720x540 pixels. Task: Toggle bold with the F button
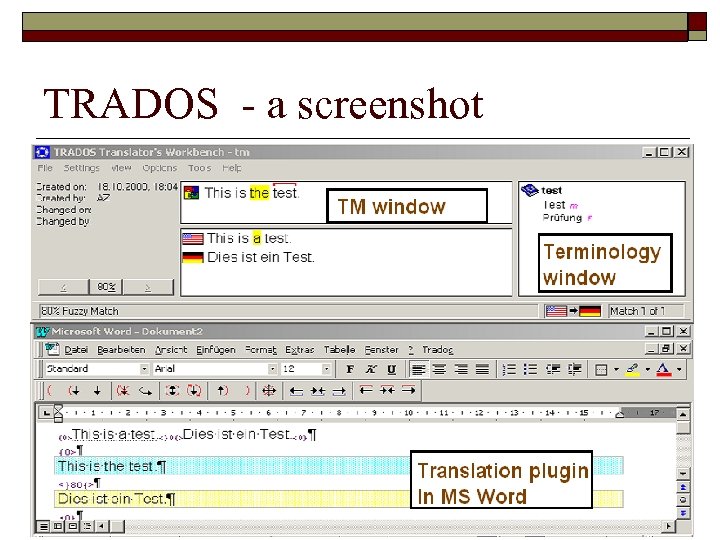pos(350,369)
